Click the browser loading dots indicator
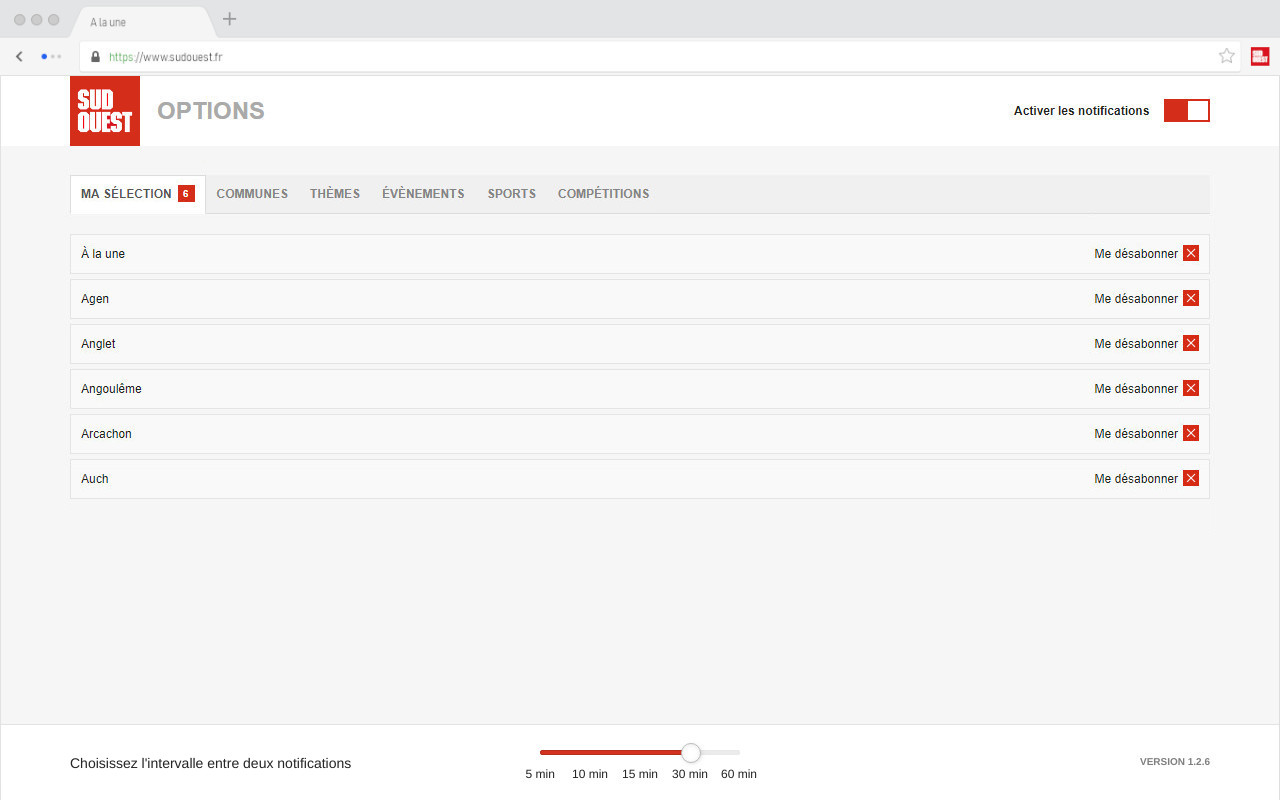The width and height of the screenshot is (1280, 800). pyautogui.click(x=51, y=57)
